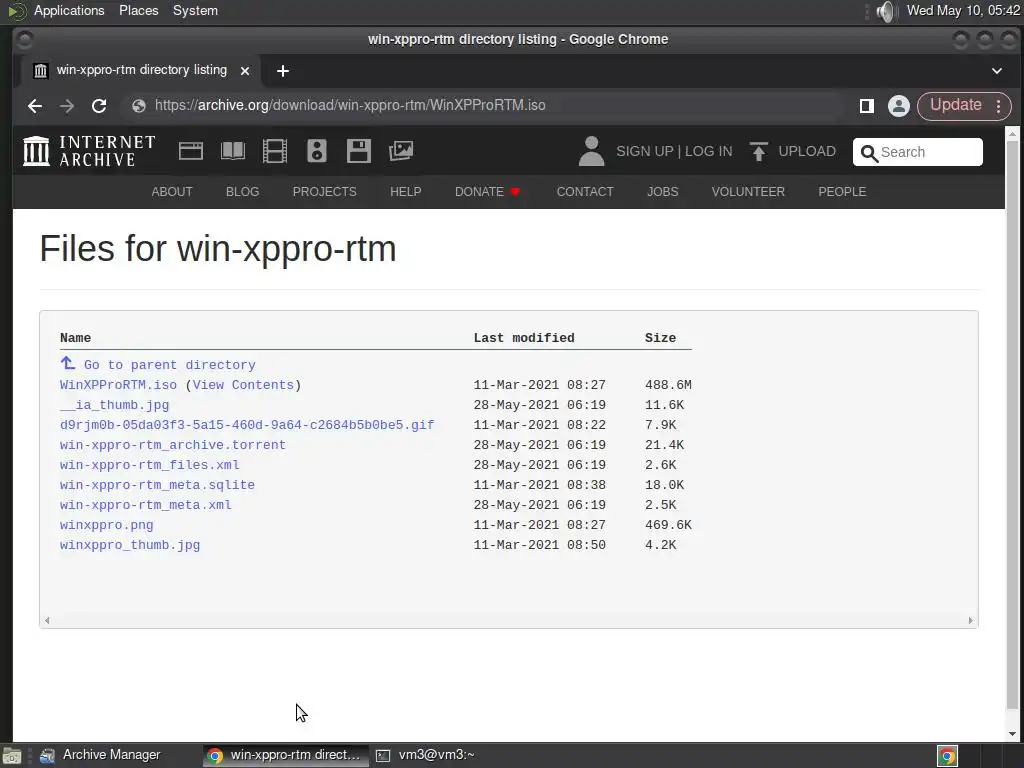Click the Internet Archive logo
Image resolution: width=1024 pixels, height=768 pixels.
coord(89,151)
